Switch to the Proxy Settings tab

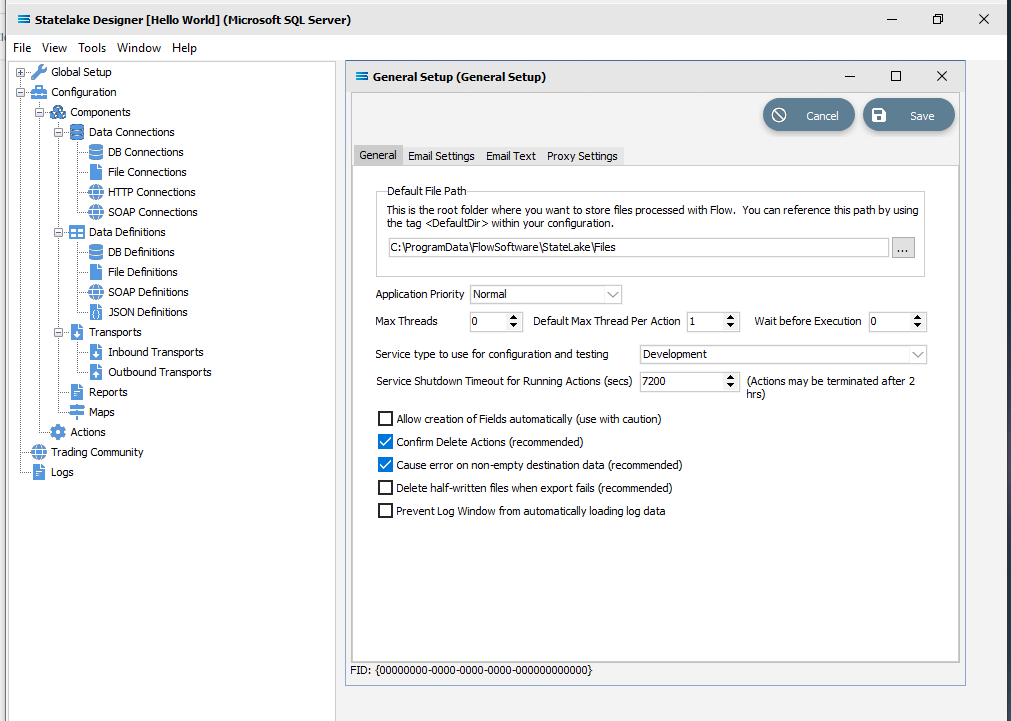(582, 156)
